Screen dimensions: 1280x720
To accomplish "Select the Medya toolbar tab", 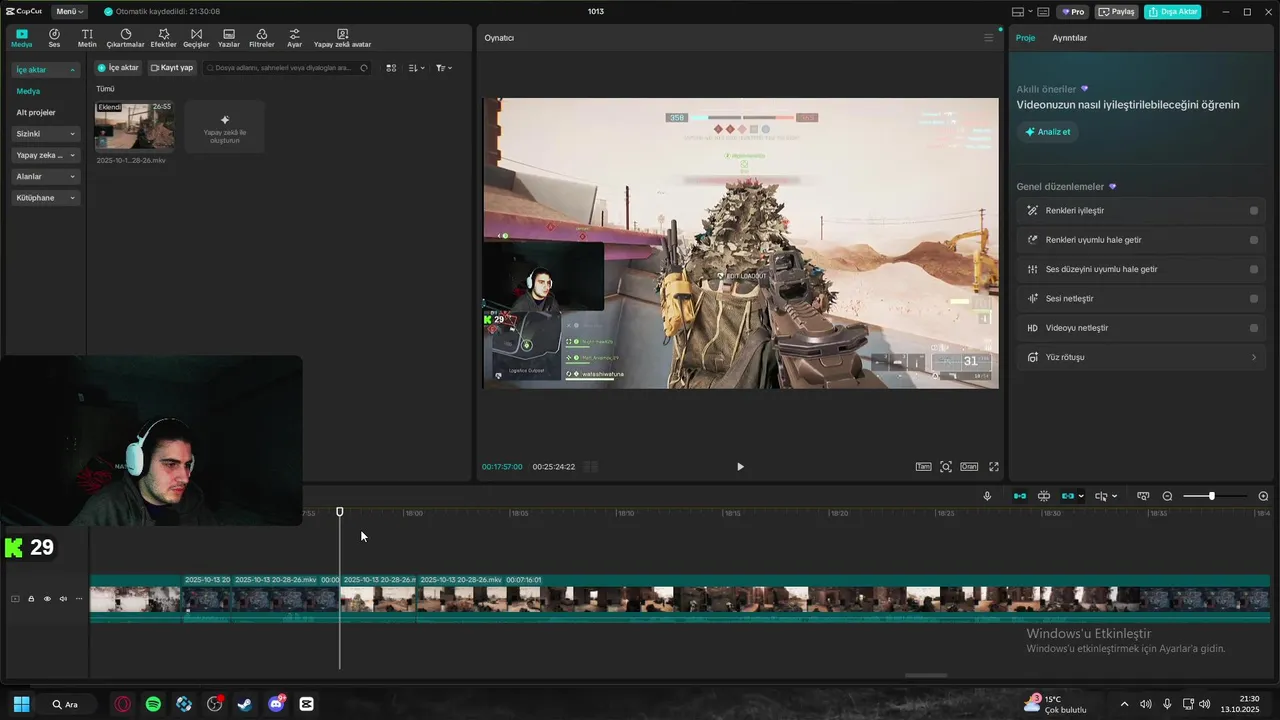I will click(x=22, y=38).
